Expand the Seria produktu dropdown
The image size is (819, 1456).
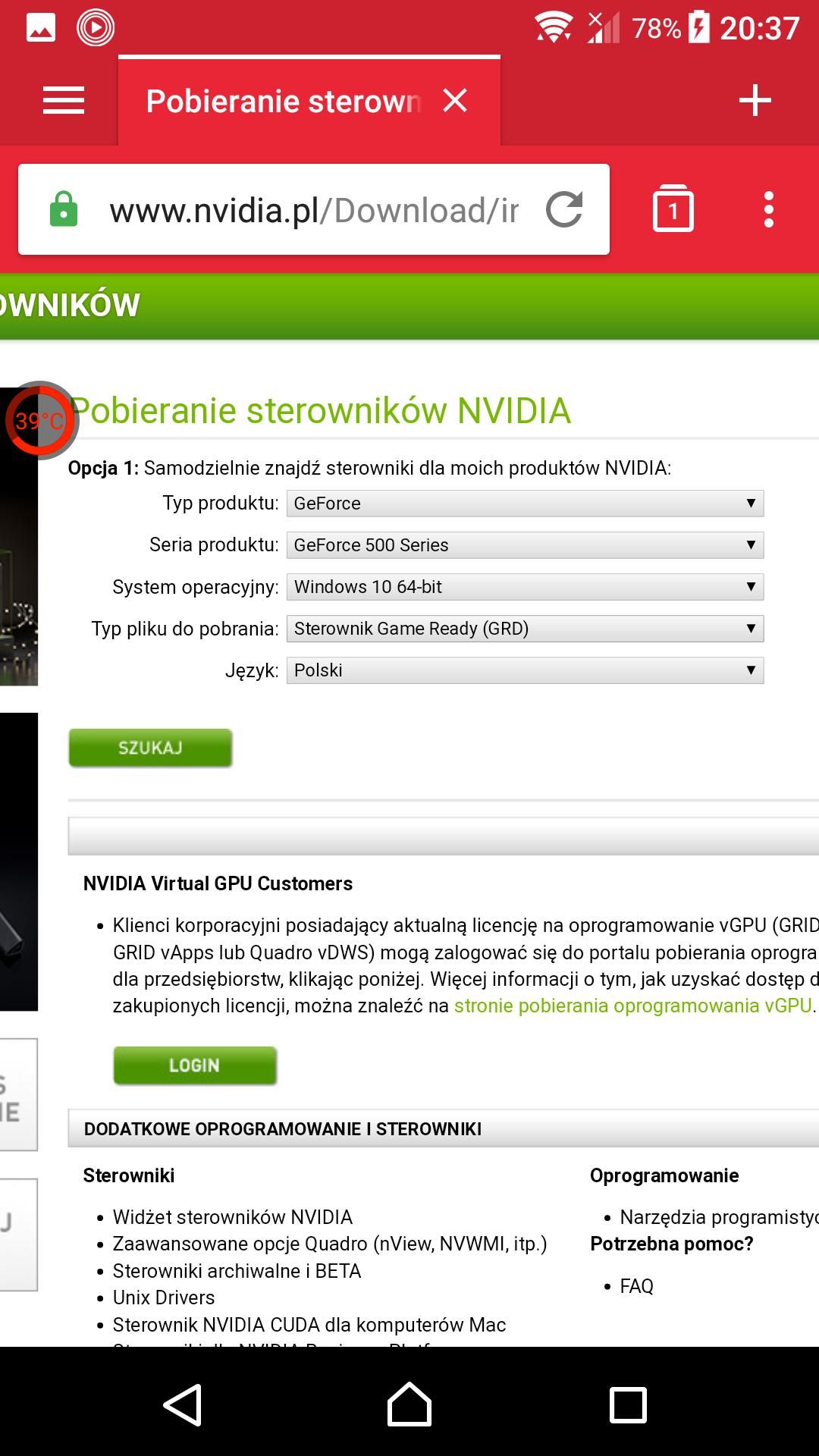click(x=524, y=545)
